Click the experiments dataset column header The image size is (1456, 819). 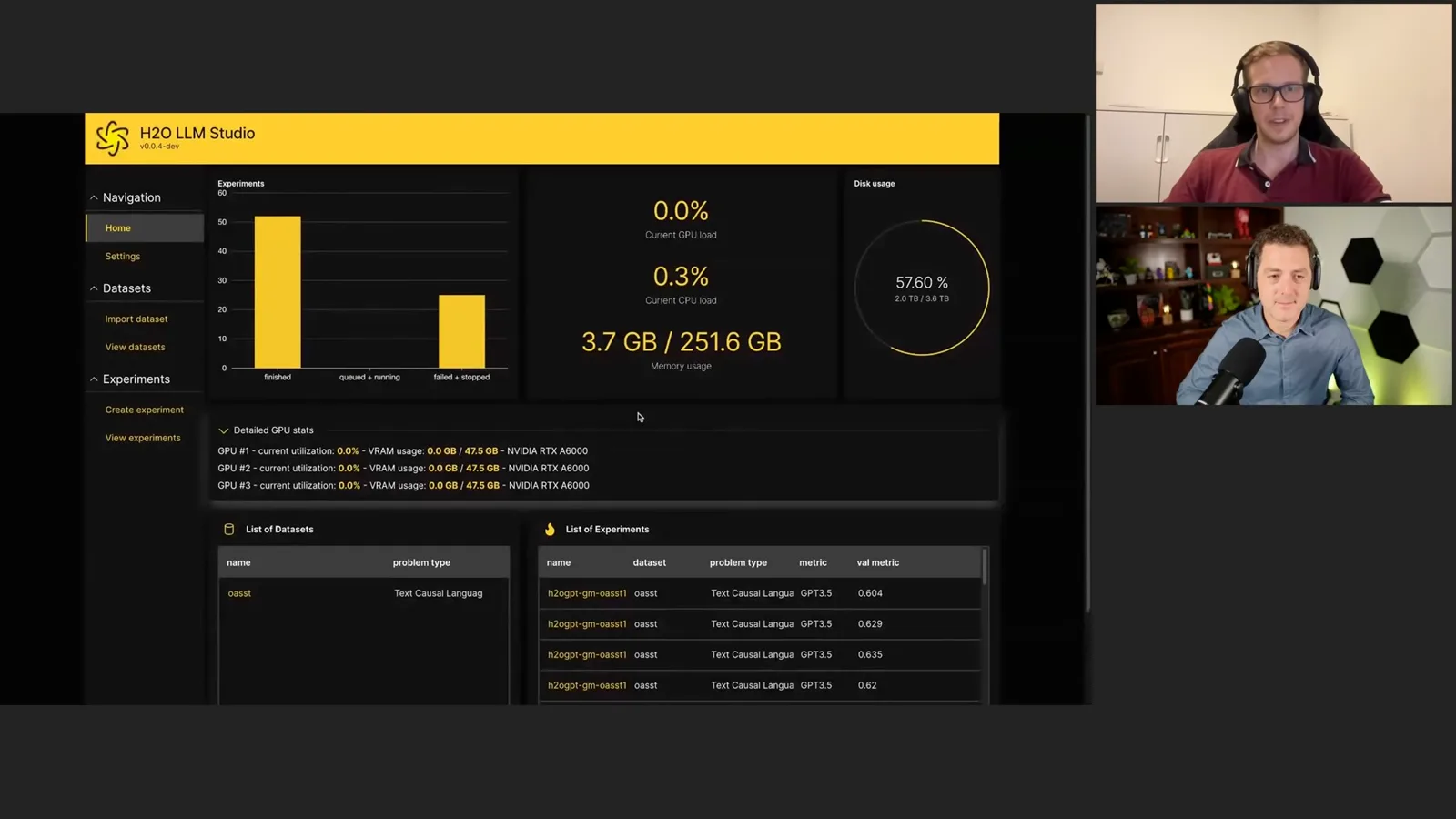pos(650,562)
